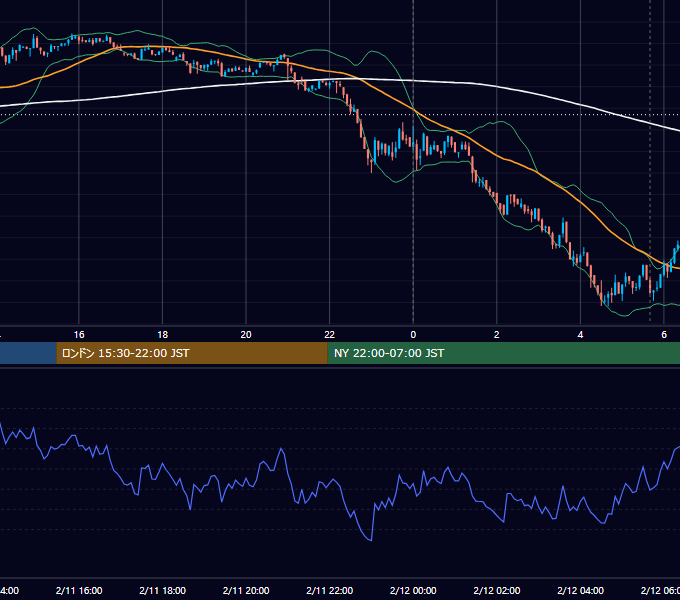Click the 0 hour label on price chart axis
Viewport: 680px width, 600px height.
click(x=413, y=335)
